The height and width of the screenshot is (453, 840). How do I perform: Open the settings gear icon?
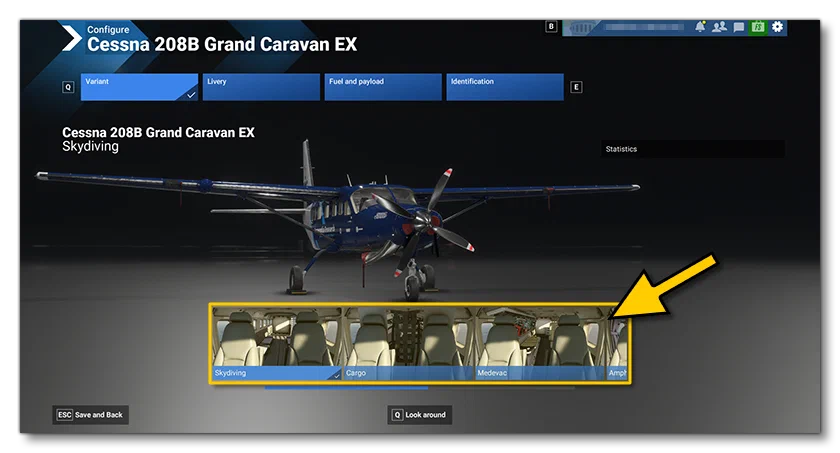coord(777,27)
